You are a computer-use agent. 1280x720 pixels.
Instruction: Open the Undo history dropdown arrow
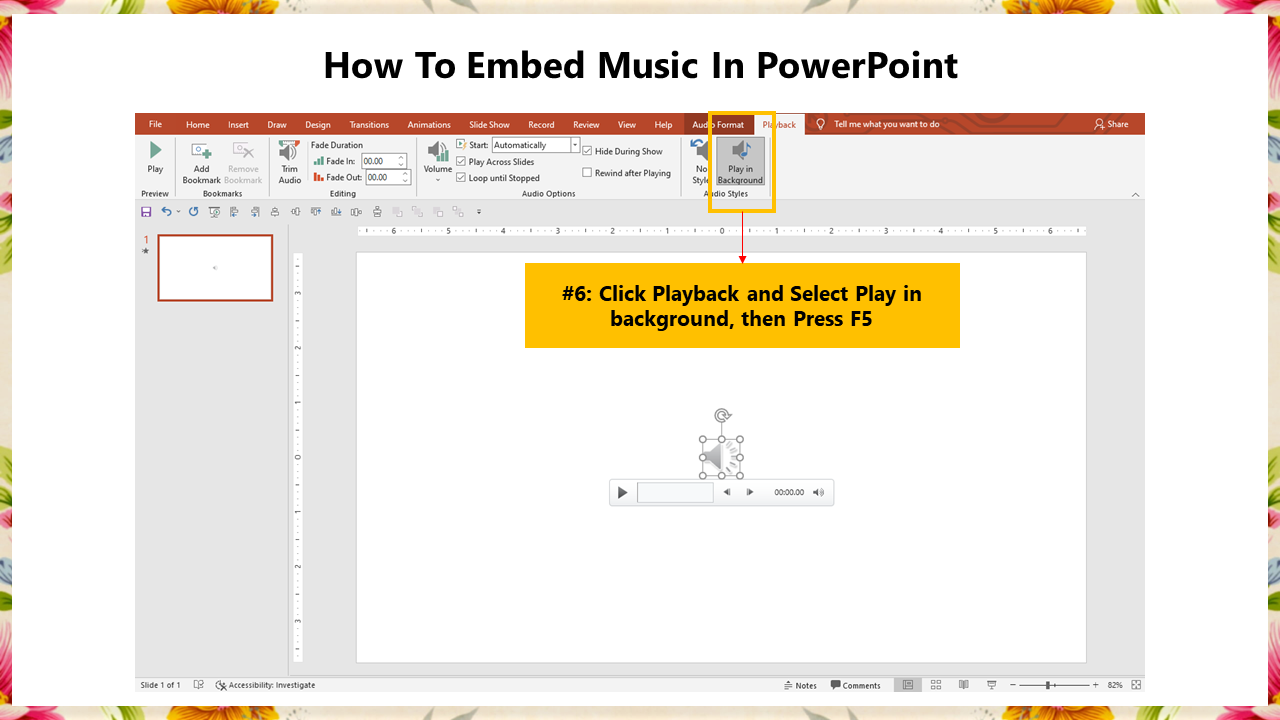[x=178, y=212]
